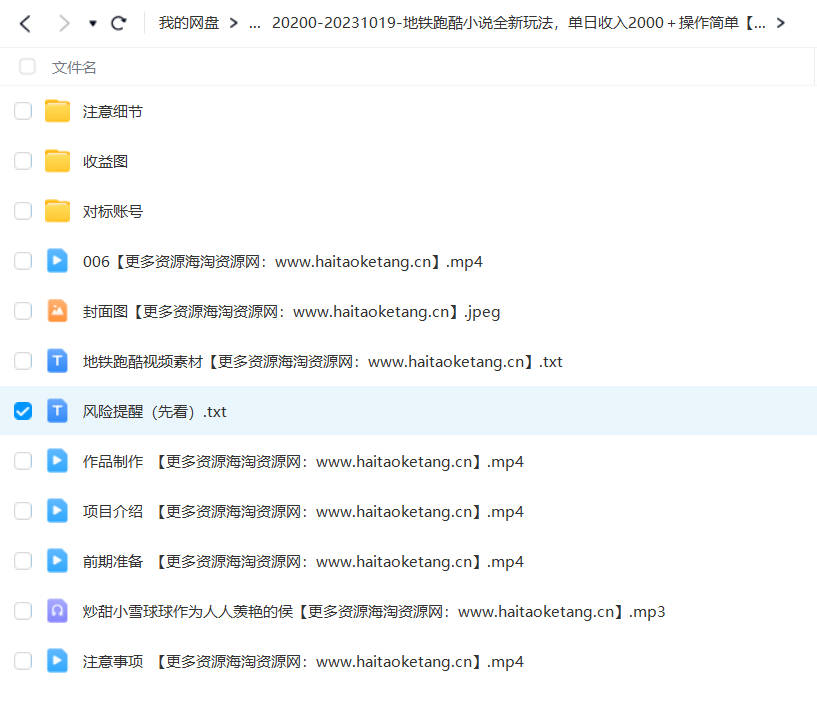The height and width of the screenshot is (703, 817).
Task: Click the video icon of 作品制作 mp4
Action: (x=57, y=461)
